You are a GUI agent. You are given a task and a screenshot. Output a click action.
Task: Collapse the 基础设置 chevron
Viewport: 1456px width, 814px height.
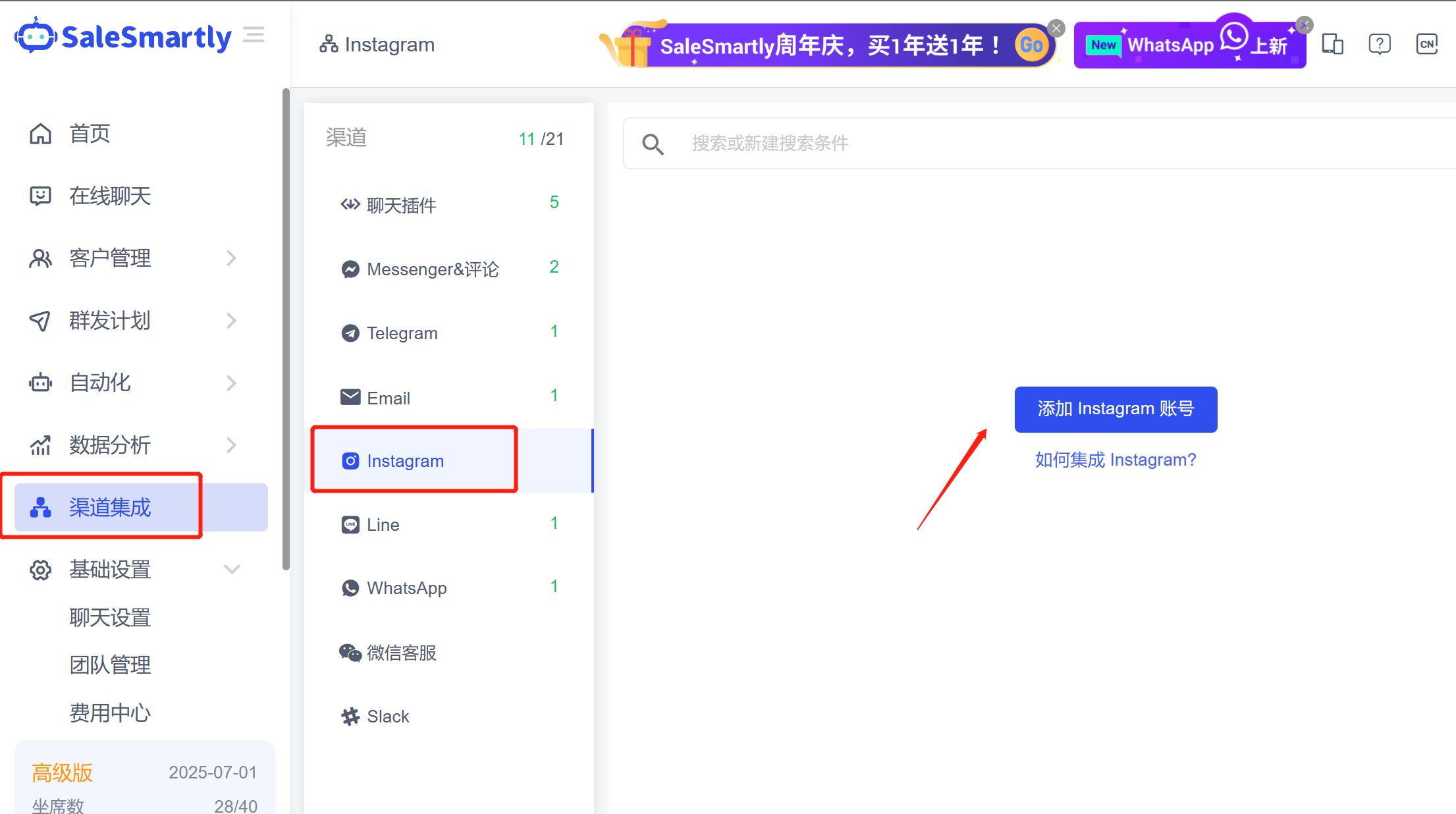click(x=232, y=569)
